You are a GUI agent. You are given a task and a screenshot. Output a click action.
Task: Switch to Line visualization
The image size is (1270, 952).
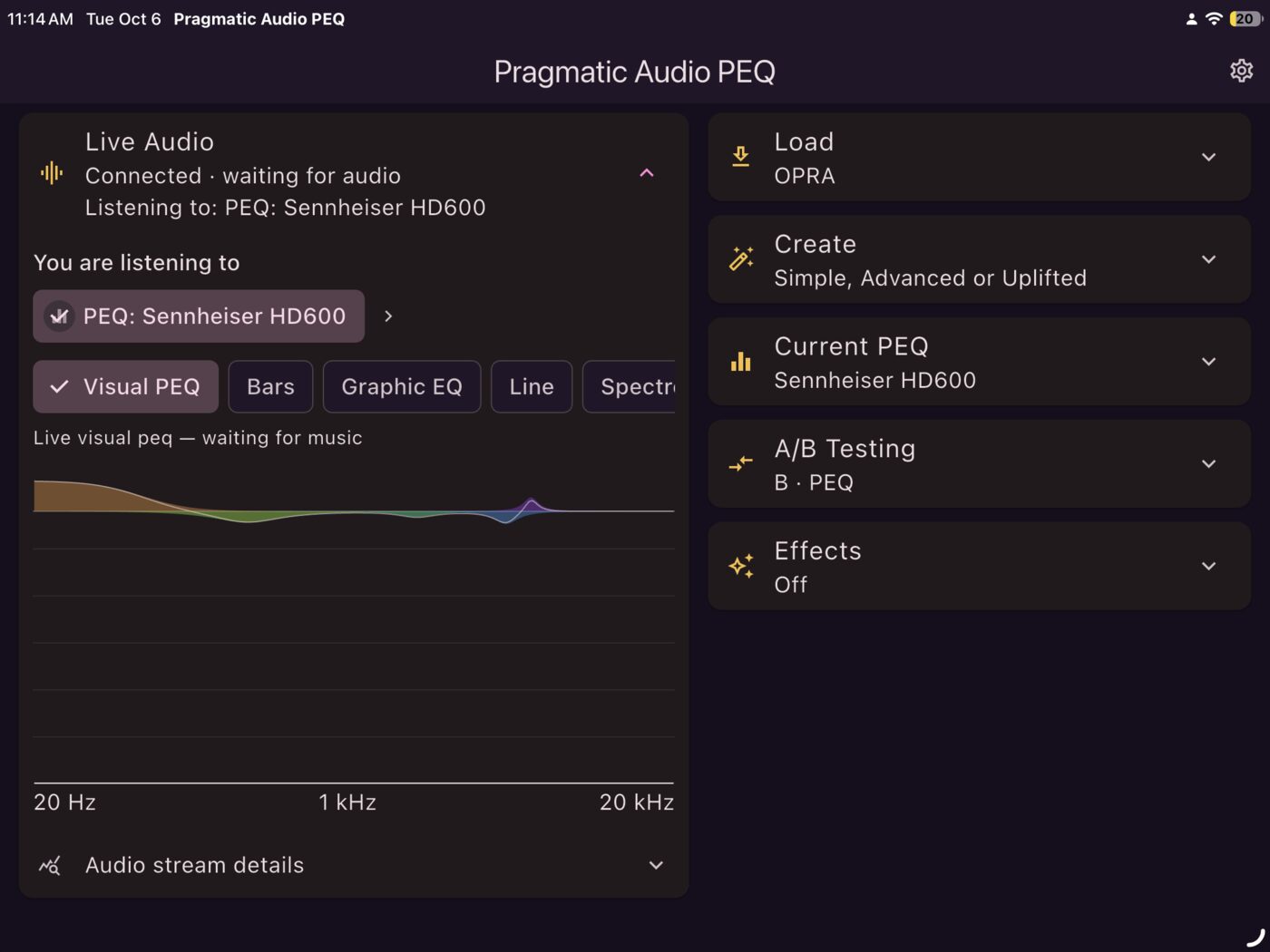coord(532,387)
